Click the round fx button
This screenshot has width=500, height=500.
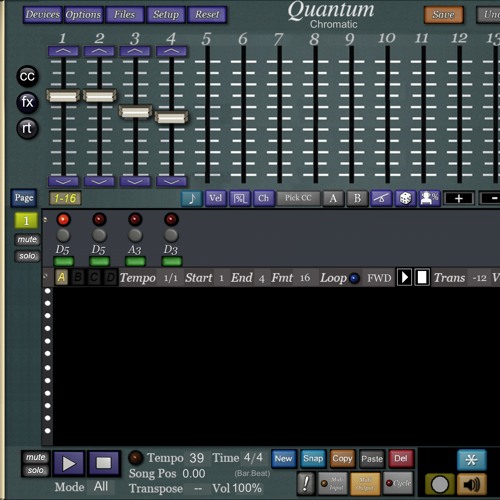[x=27, y=102]
